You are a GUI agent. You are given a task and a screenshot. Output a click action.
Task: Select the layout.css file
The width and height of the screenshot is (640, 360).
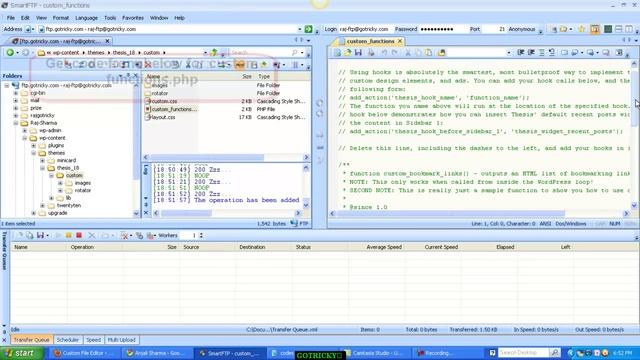pos(163,117)
